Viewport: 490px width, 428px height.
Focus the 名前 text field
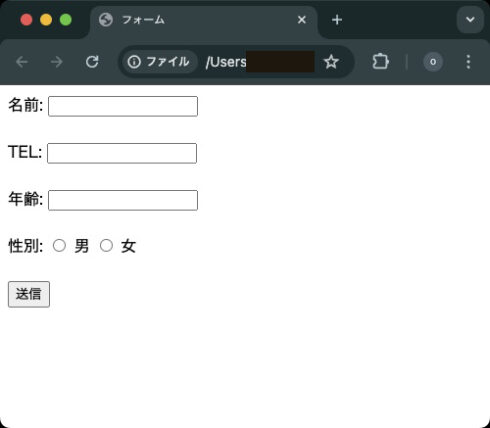123,106
